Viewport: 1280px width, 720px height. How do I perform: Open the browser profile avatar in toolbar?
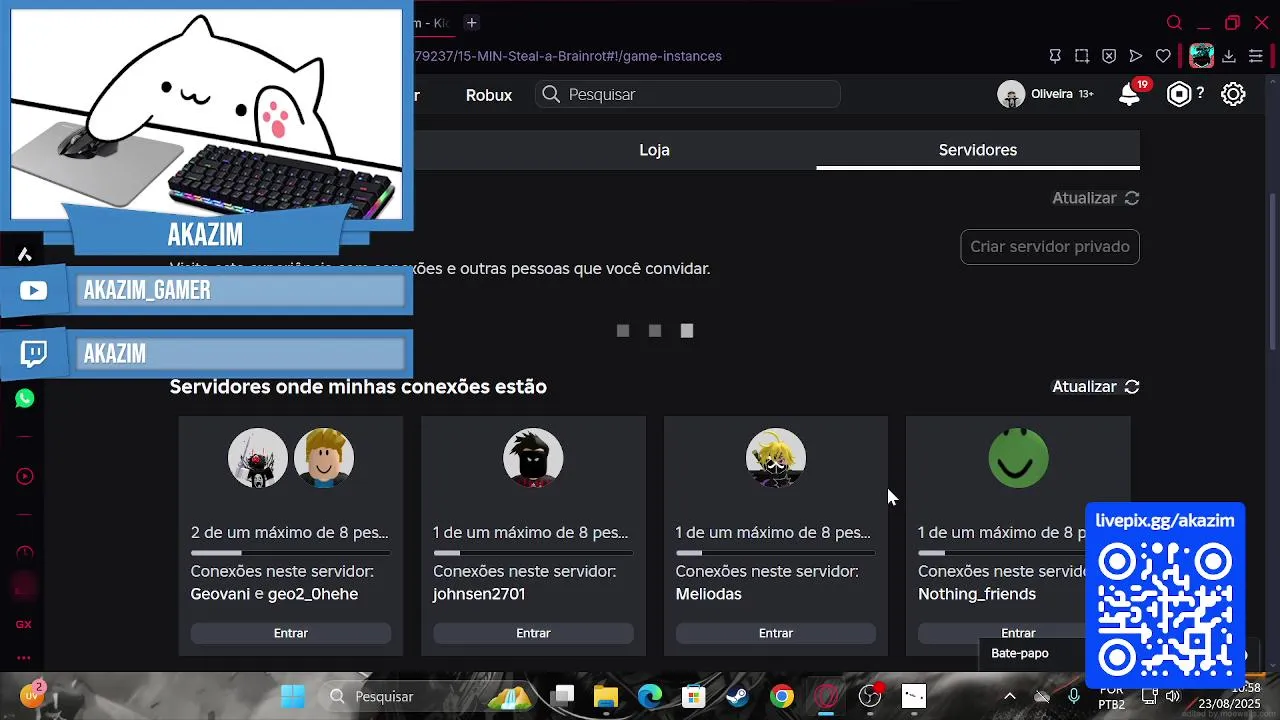click(1201, 56)
